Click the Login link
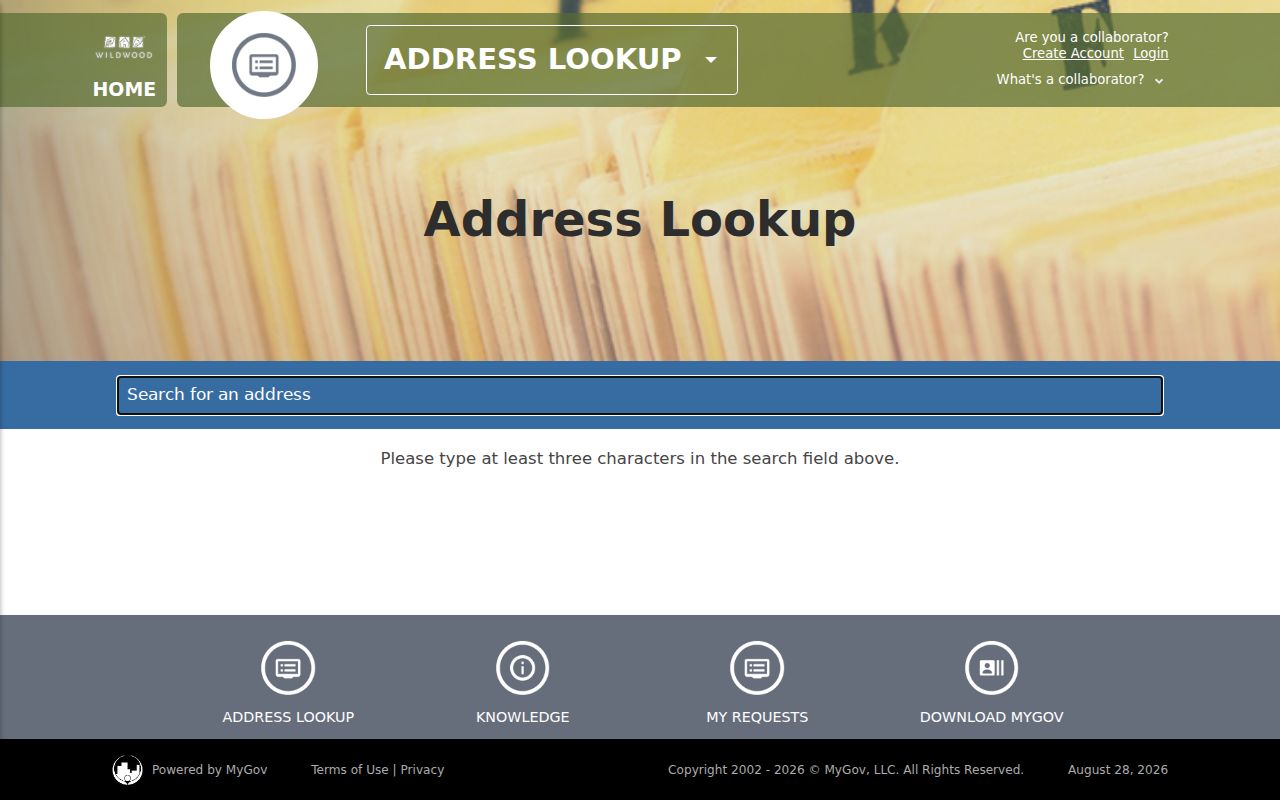 pyautogui.click(x=1151, y=53)
